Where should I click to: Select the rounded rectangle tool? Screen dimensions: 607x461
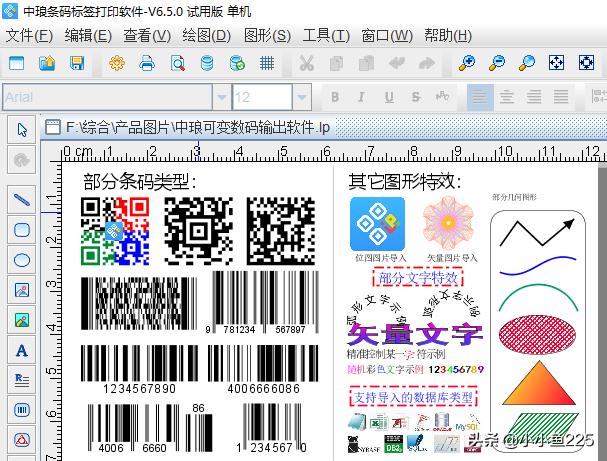22,229
